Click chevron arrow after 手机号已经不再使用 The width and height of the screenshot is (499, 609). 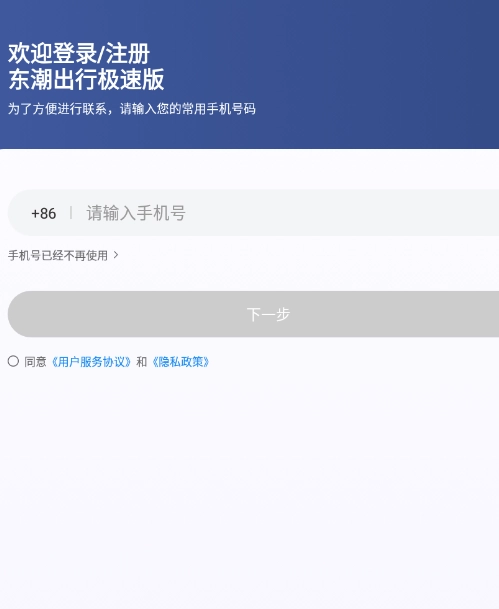pos(116,255)
